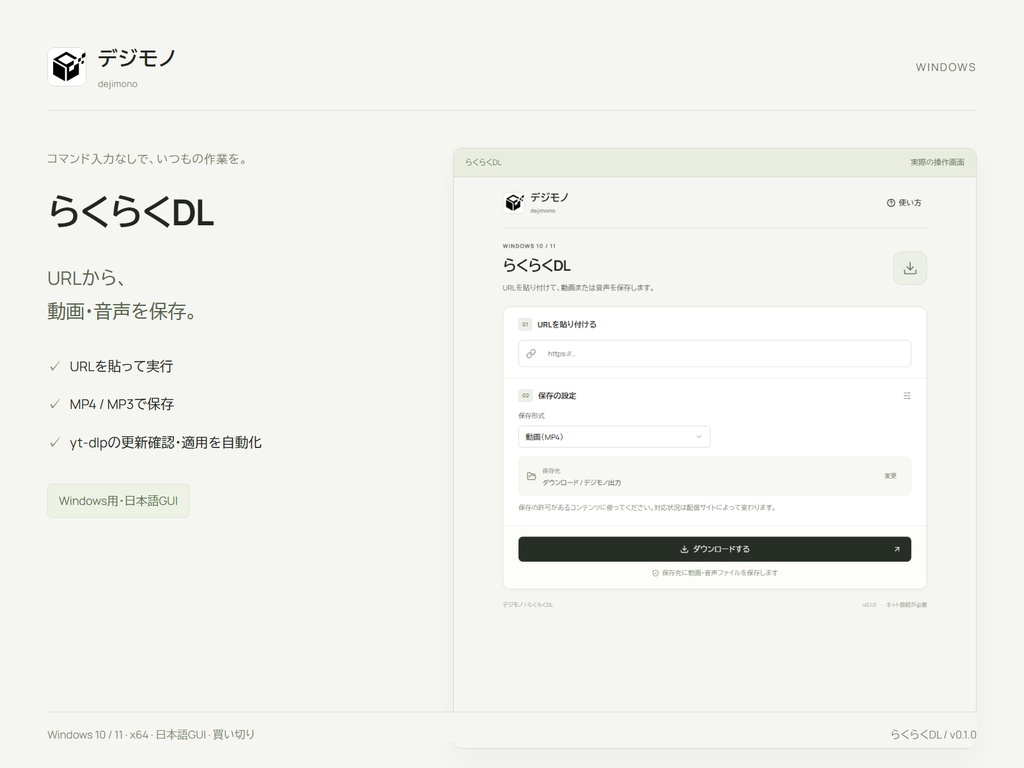The image size is (1024, 768).
Task: Click the link chain icon in the URL field
Action: pos(531,353)
